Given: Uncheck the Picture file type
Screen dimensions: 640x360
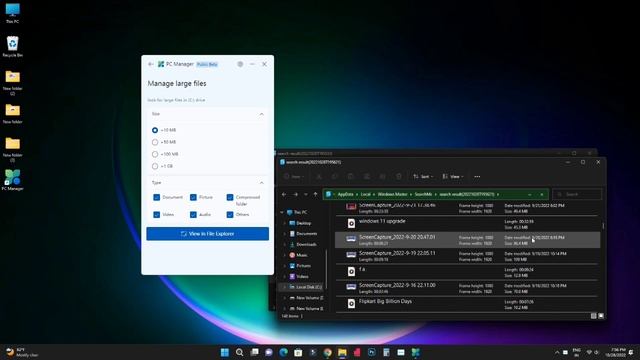Looking at the screenshot, I should (193, 197).
